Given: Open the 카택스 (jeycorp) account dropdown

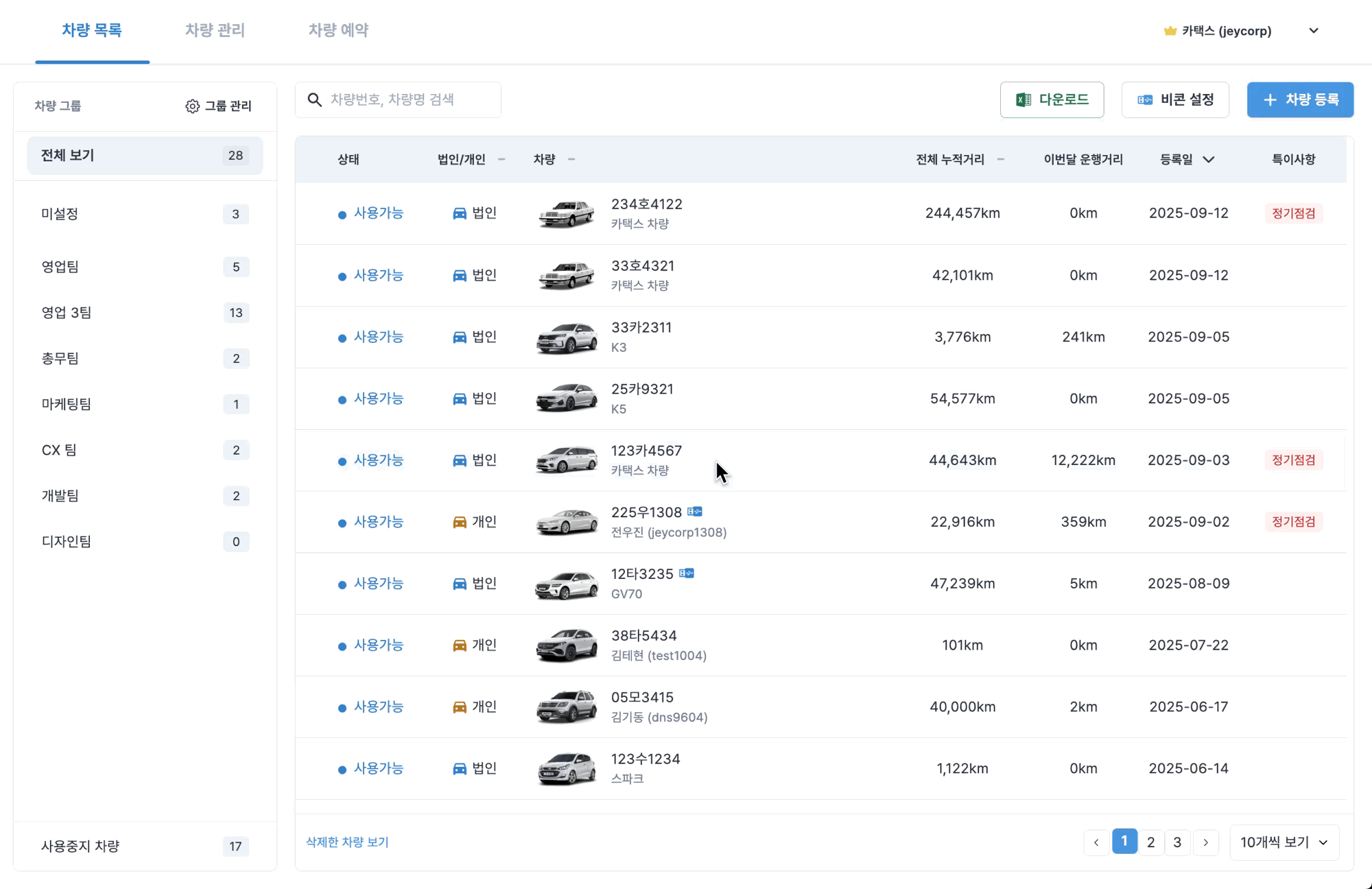Looking at the screenshot, I should (1313, 31).
